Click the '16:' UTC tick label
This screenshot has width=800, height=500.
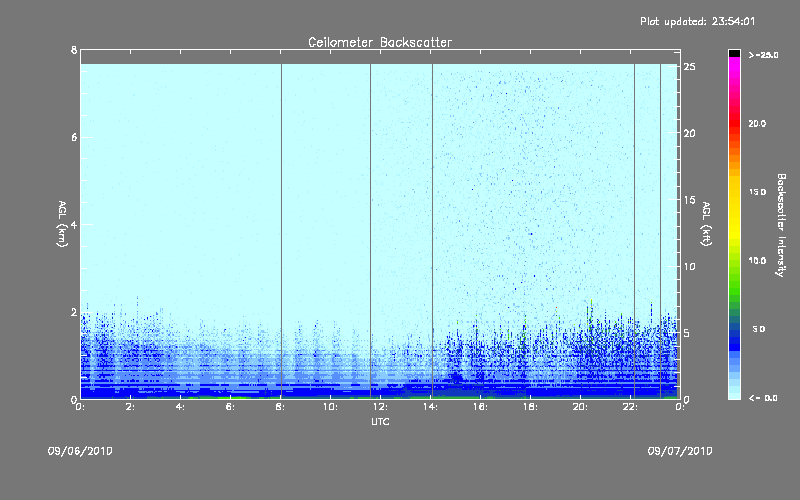click(x=480, y=407)
